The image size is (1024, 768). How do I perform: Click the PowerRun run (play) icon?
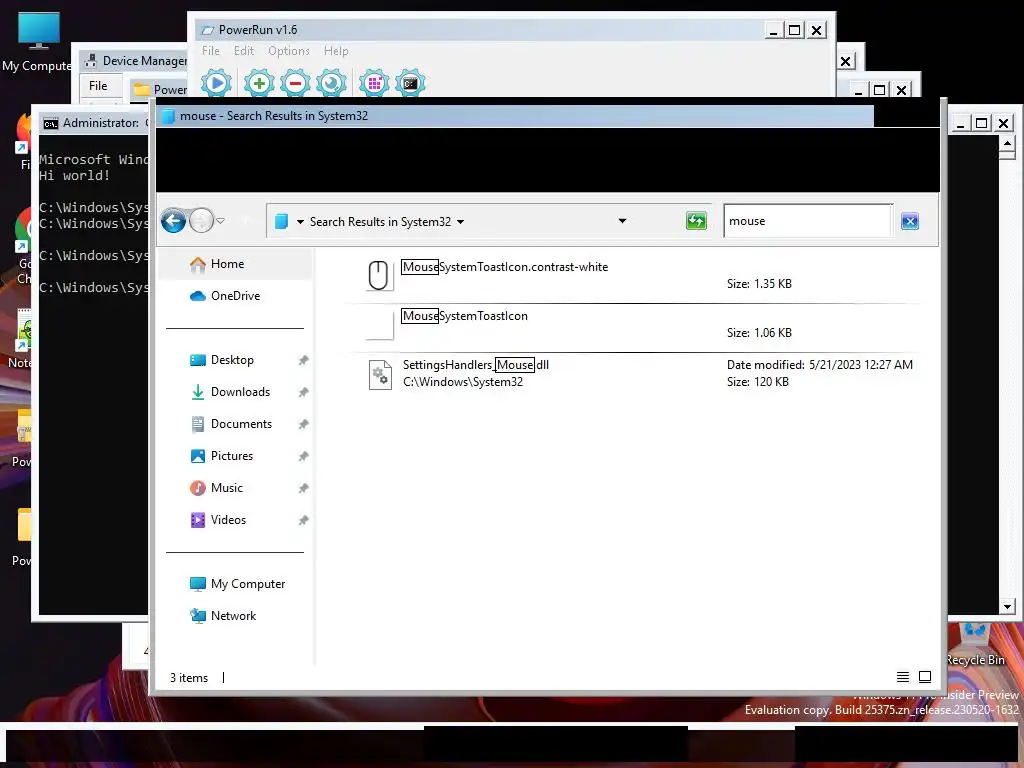[216, 84]
